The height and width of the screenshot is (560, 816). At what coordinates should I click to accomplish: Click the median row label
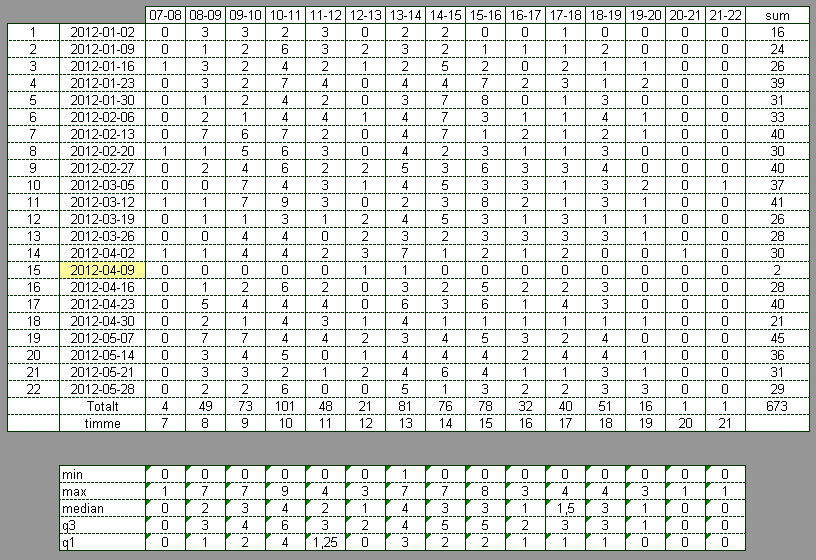pos(103,508)
